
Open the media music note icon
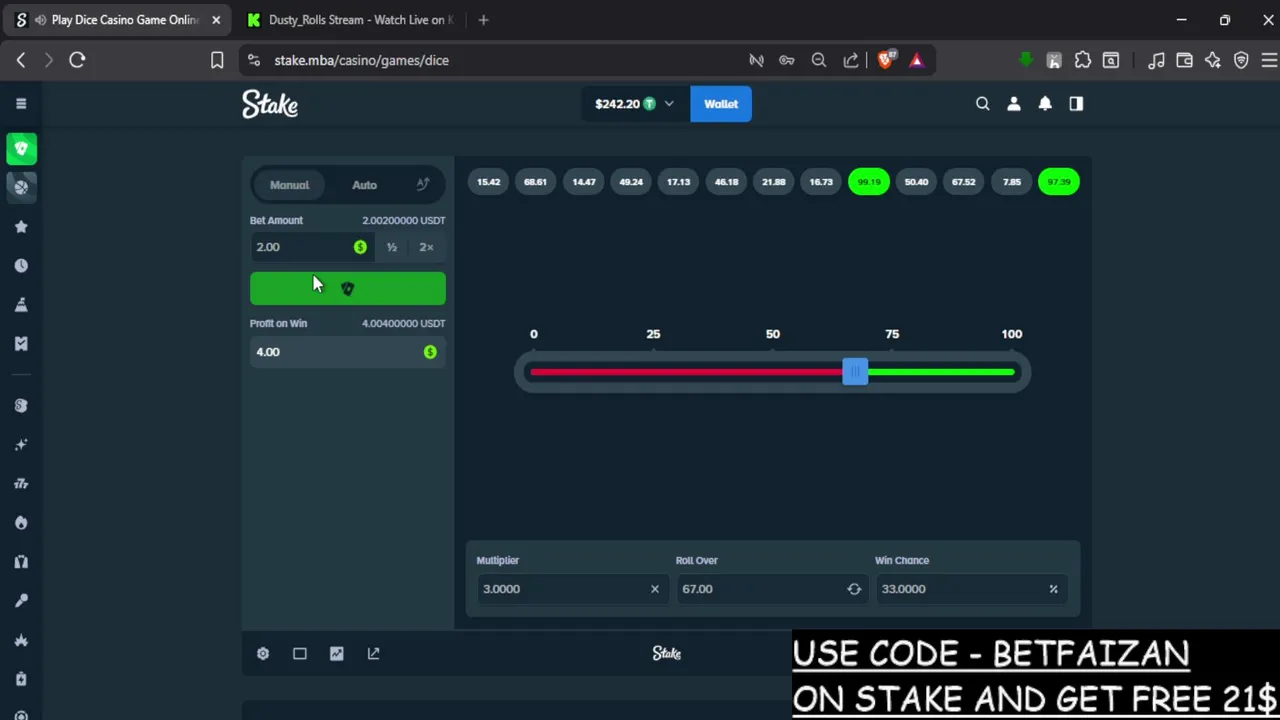click(x=1156, y=60)
